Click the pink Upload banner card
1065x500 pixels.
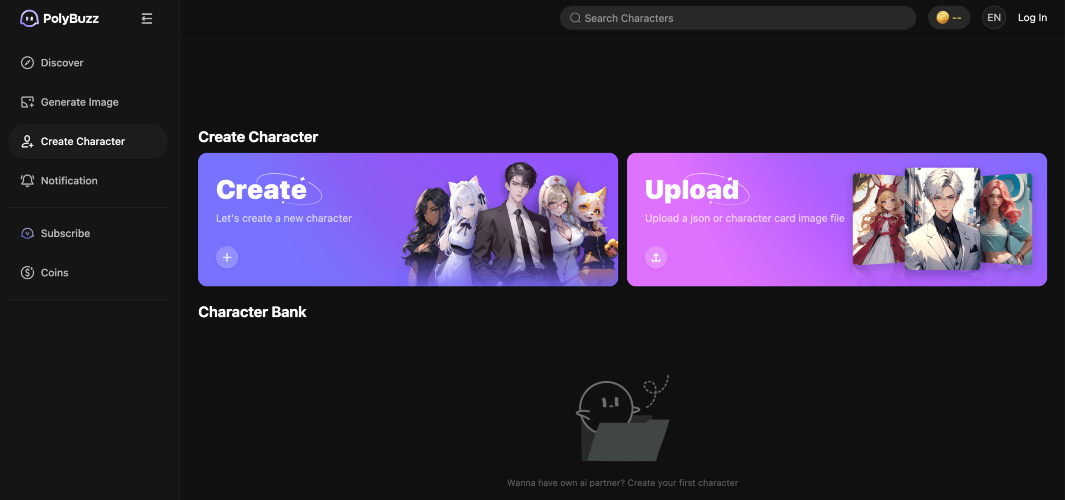click(836, 219)
